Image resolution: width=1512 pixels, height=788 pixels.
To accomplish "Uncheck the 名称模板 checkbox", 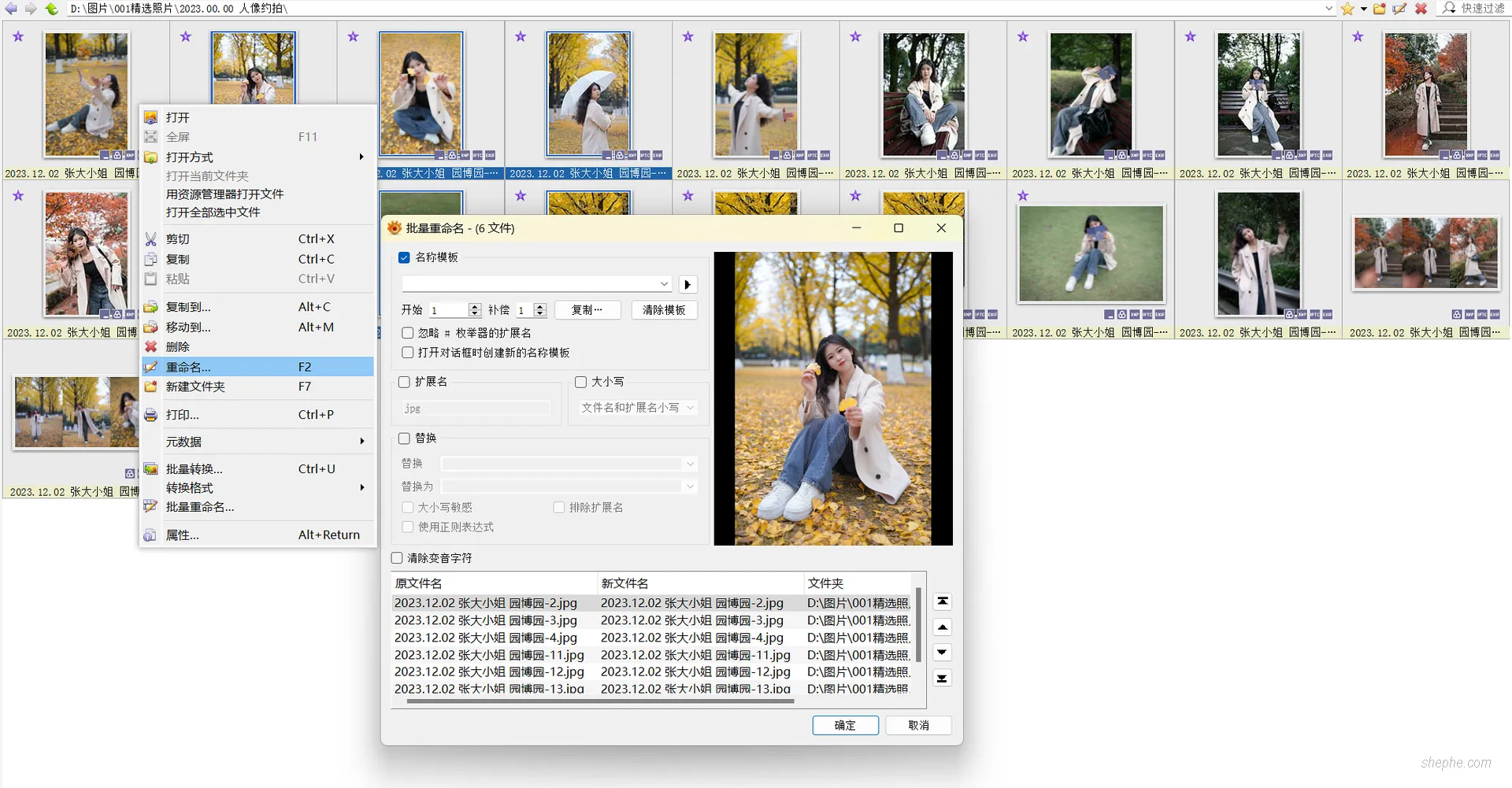I will pyautogui.click(x=405, y=257).
